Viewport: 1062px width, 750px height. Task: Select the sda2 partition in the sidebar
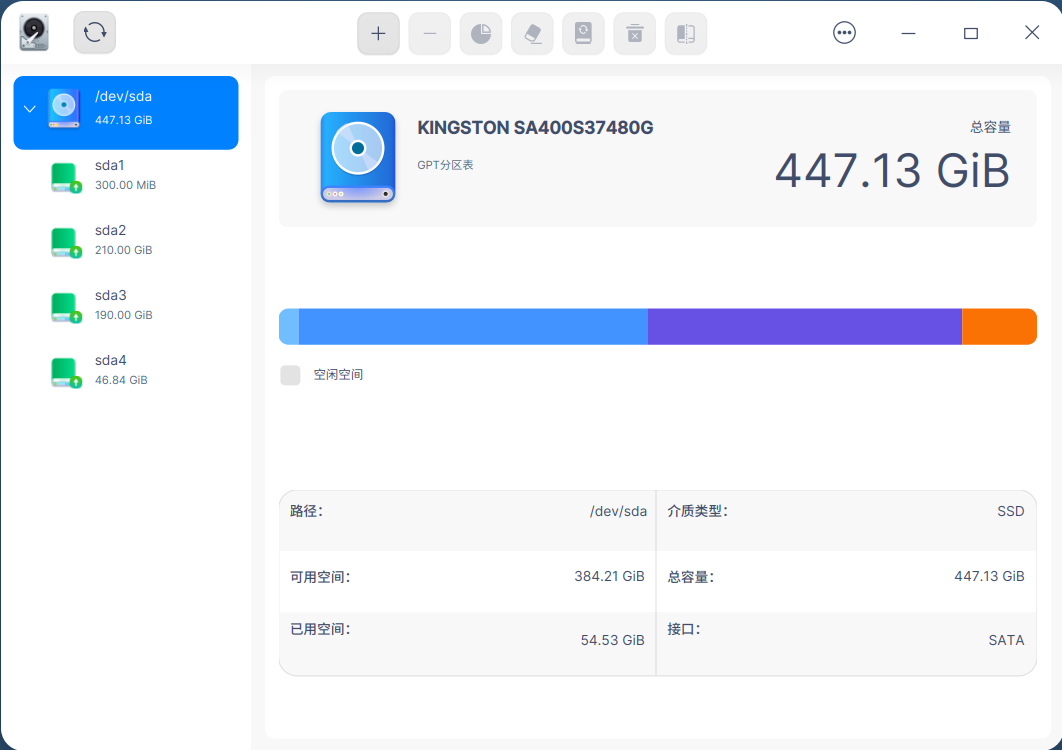pos(64,241)
